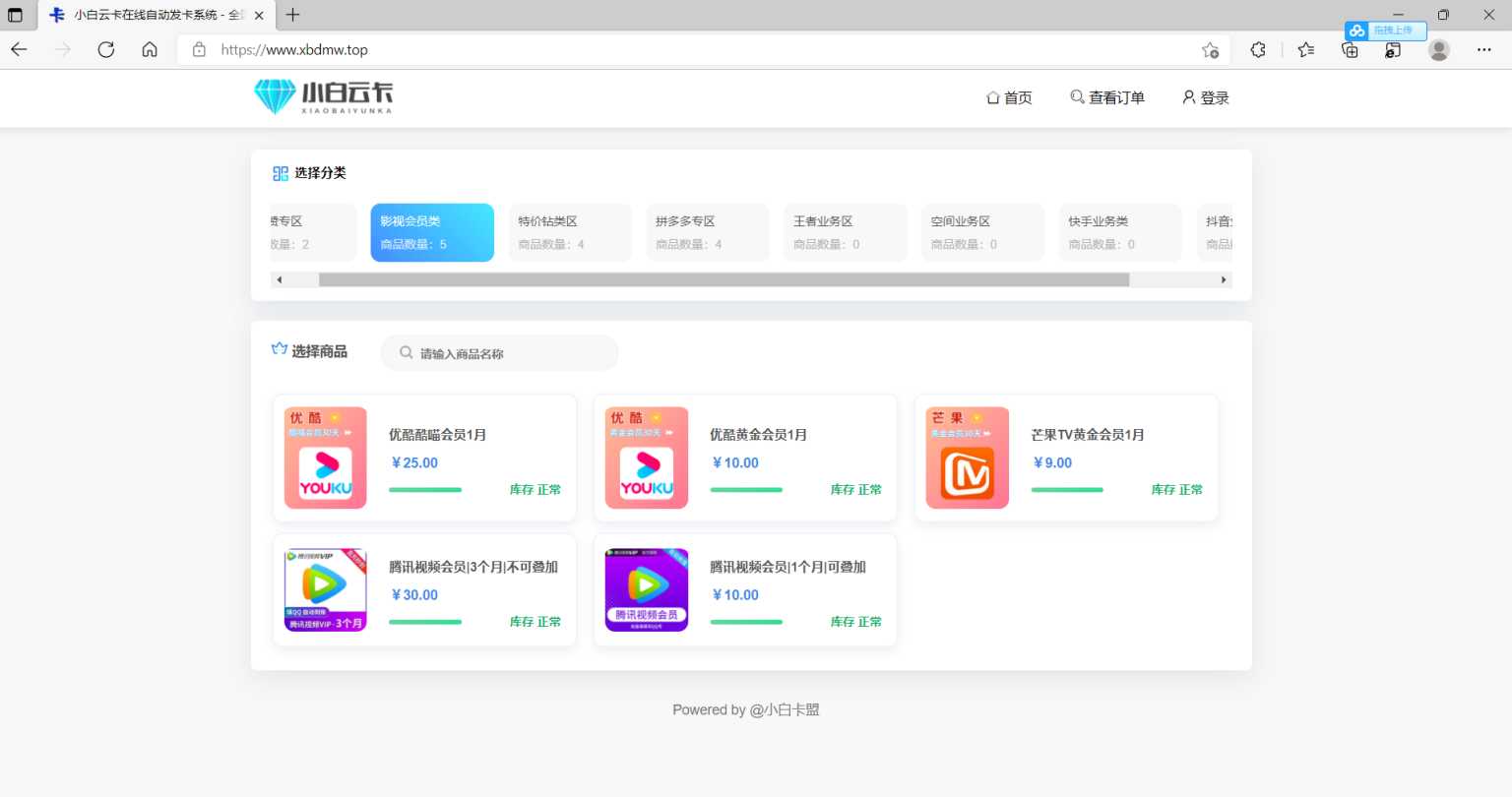
Task: Open the browser profile avatar icon
Action: tap(1438, 49)
